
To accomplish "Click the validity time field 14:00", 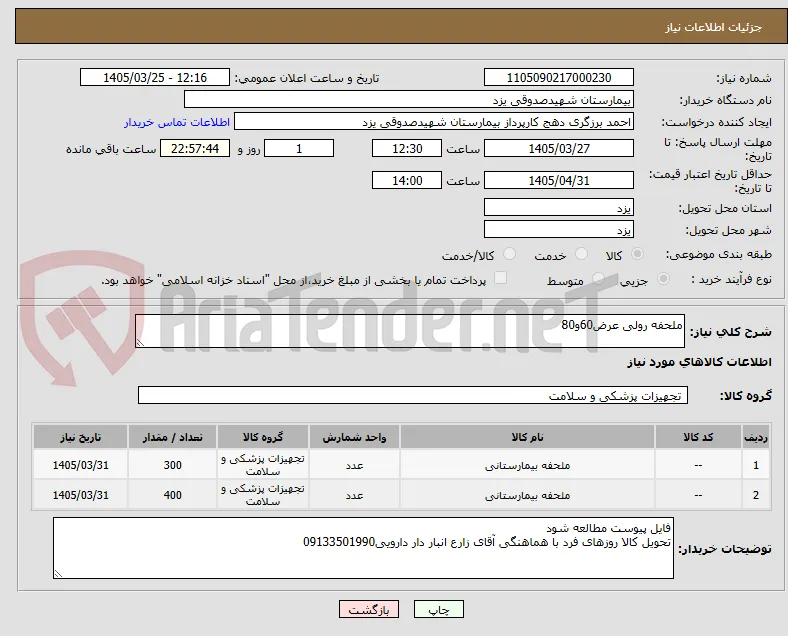I will (407, 180).
